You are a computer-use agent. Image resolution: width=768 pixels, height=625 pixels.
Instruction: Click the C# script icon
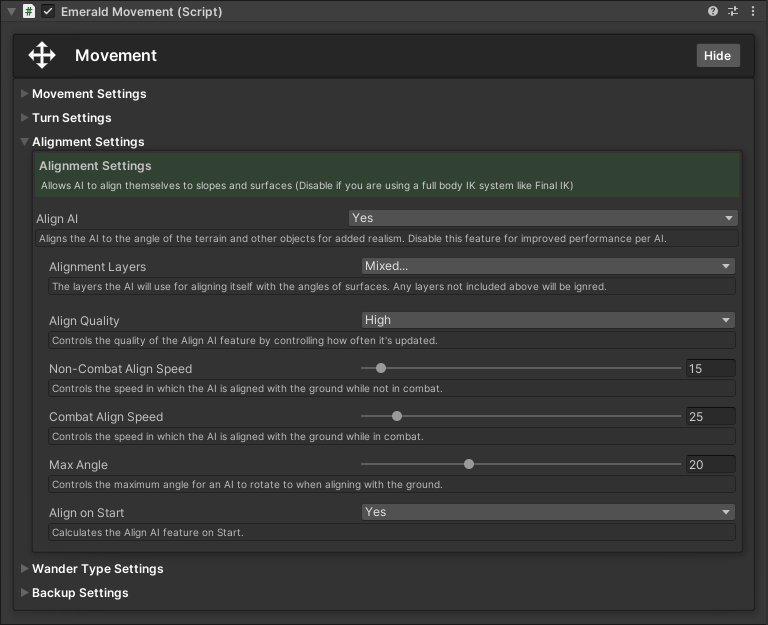point(29,11)
